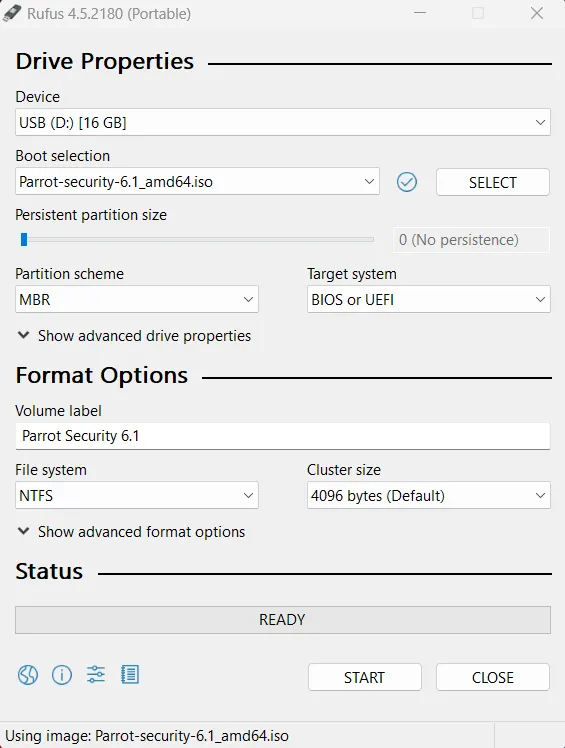Viewport: 565px width, 748px height.
Task: Expand Show advanced drive properties
Action: (x=134, y=336)
